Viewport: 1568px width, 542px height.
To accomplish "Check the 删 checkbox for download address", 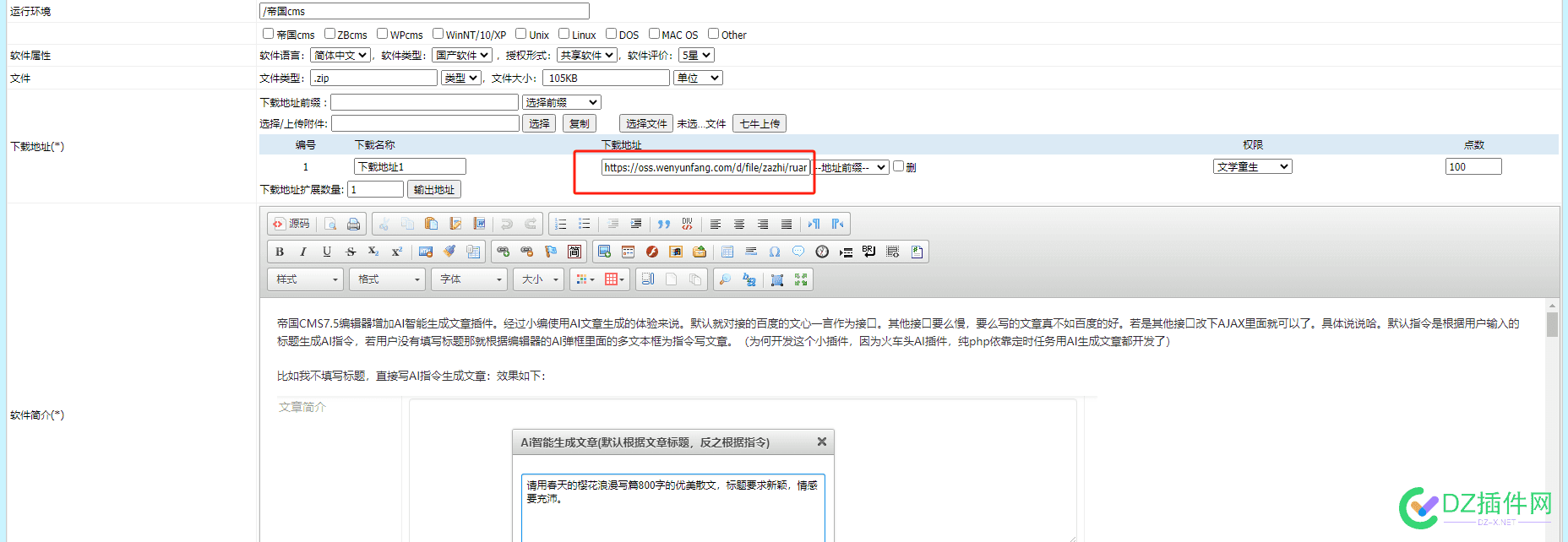I will click(x=898, y=166).
